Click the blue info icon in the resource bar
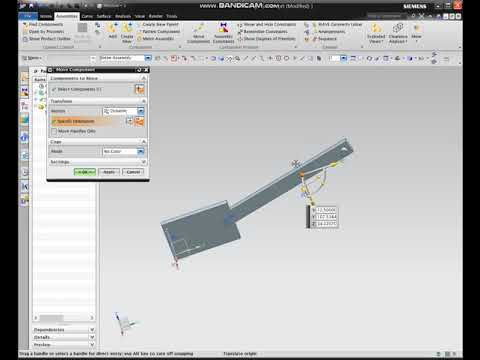 25,137
